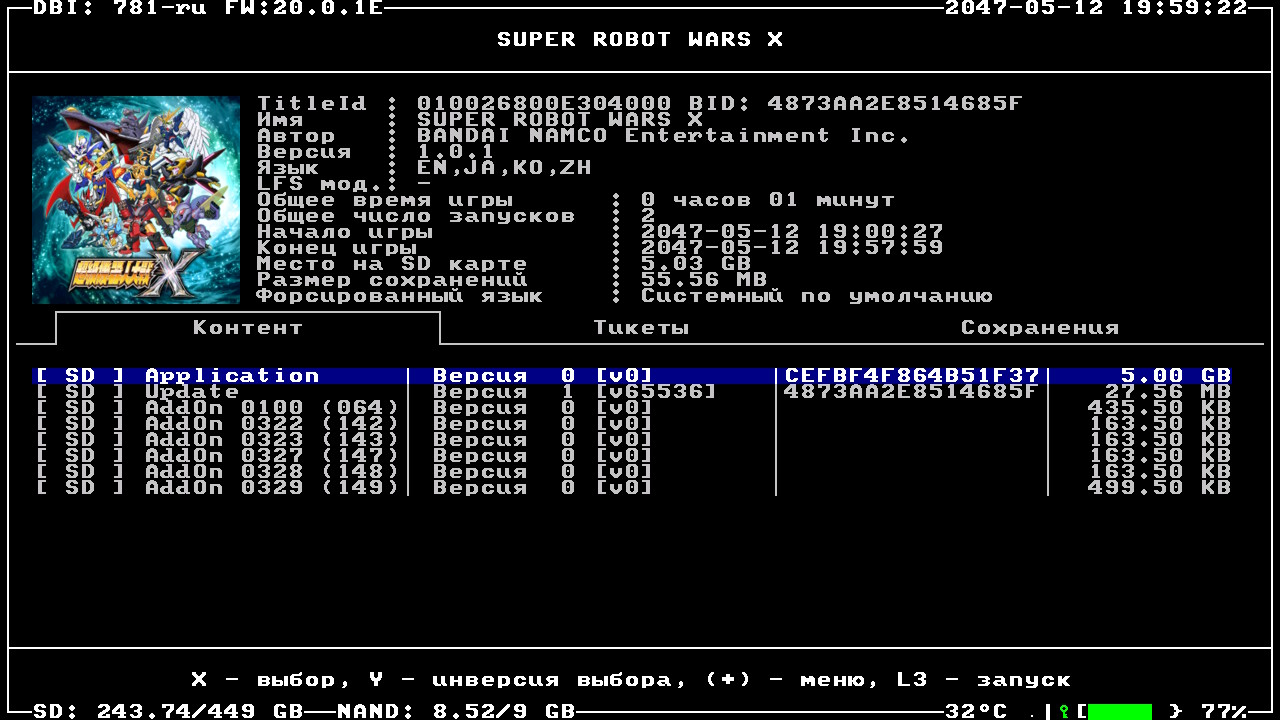Click the SD storage usage indicator
Screen dimensions: 1280x720
[168, 711]
